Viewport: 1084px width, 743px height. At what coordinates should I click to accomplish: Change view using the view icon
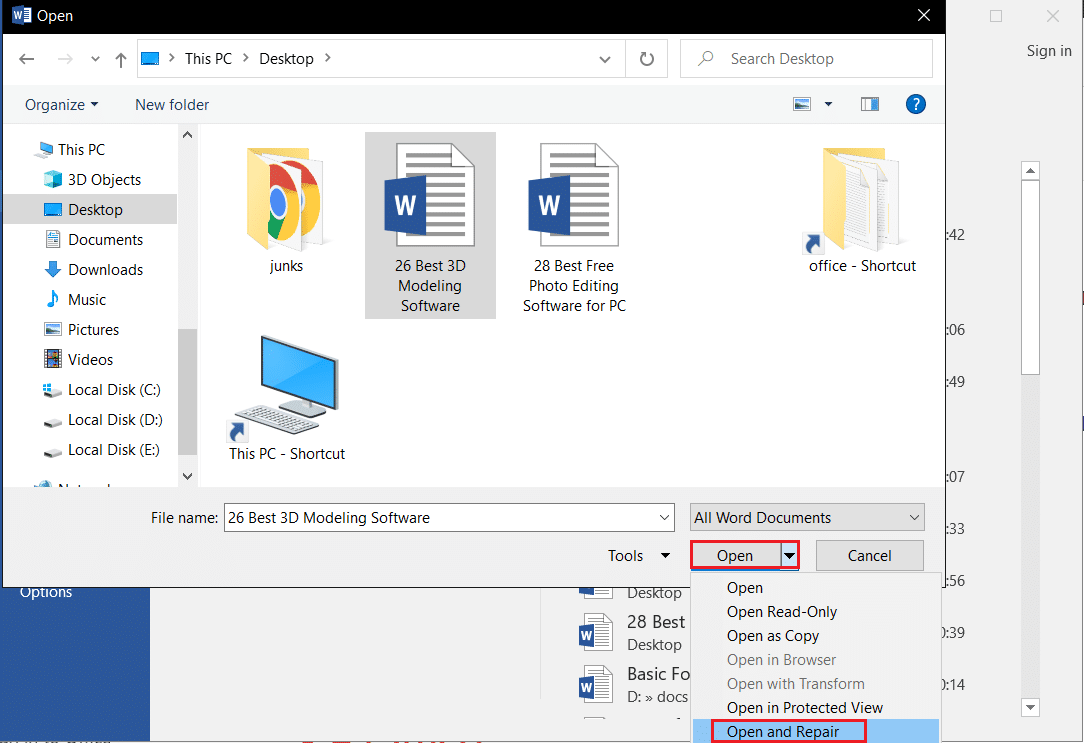[x=802, y=104]
